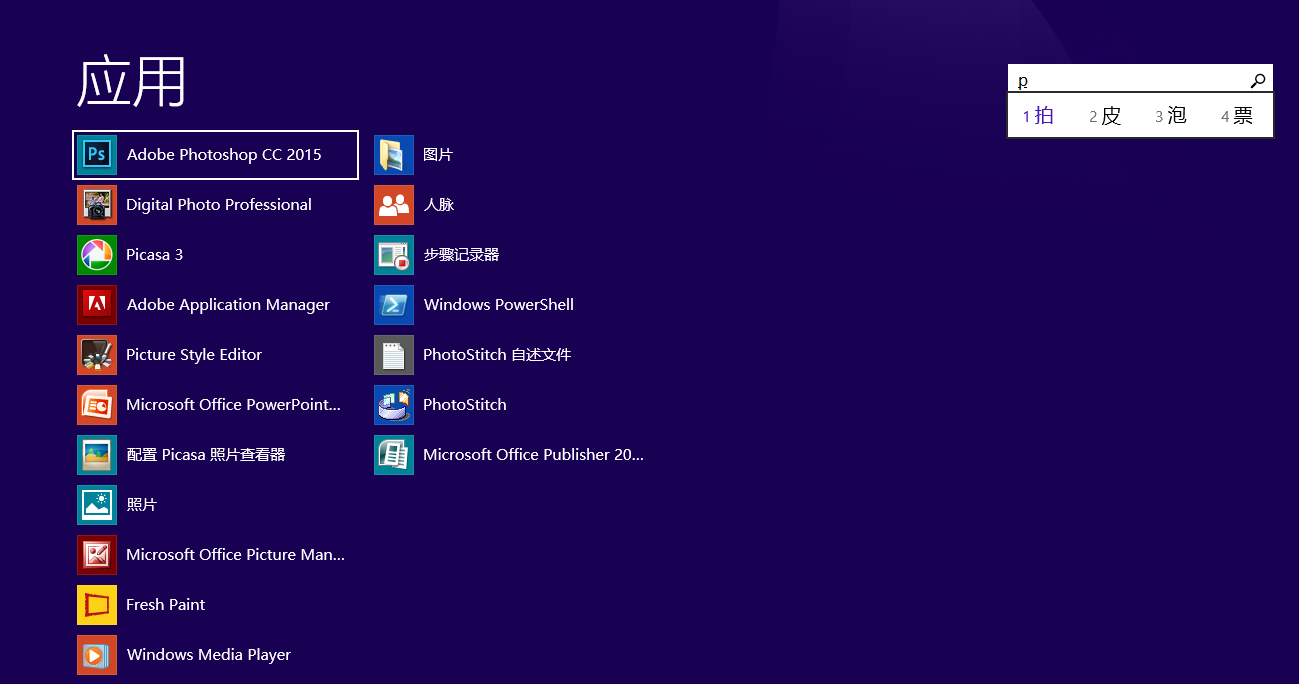Click the "Picture Style Editor" label
This screenshot has height=684, width=1299.
click(194, 355)
